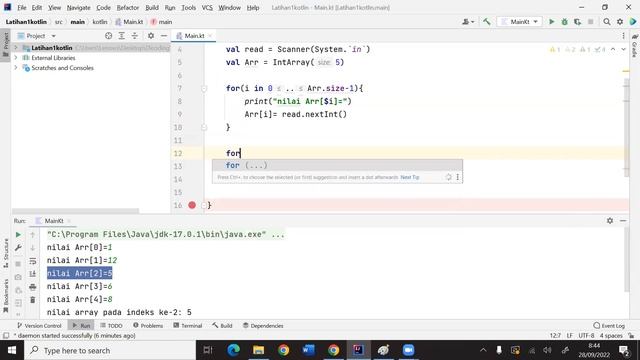Click 4 spaces indent setting

pyautogui.click(x=611, y=336)
